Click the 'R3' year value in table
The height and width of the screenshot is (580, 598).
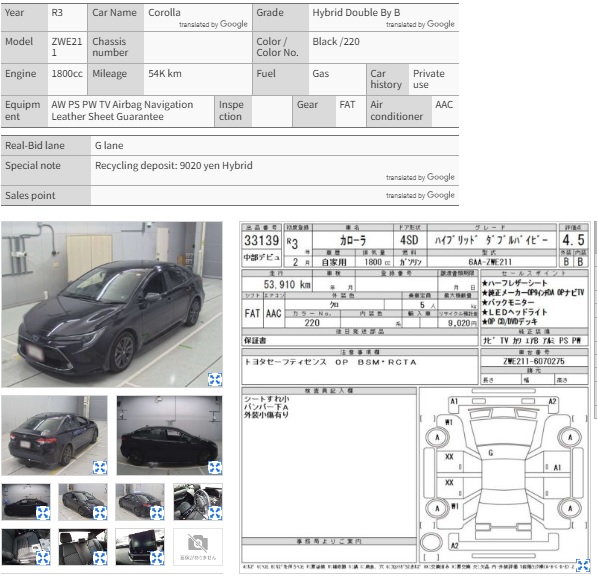pyautogui.click(x=57, y=13)
